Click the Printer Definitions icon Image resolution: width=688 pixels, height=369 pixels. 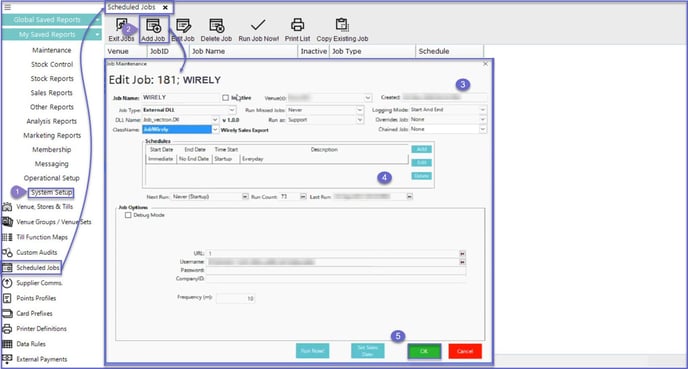[7, 329]
